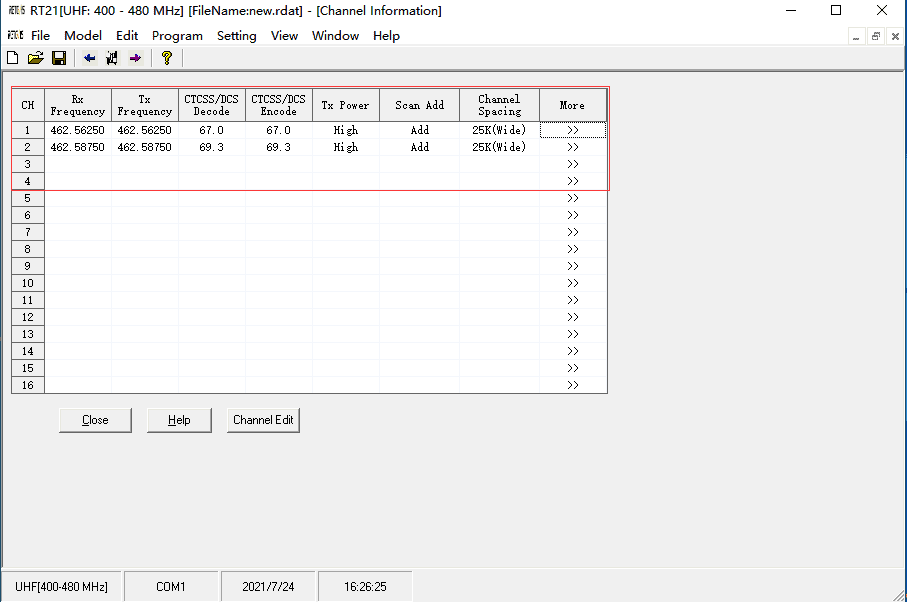This screenshot has height=602, width=907.
Task: Click the More column header
Action: pyautogui.click(x=573, y=105)
